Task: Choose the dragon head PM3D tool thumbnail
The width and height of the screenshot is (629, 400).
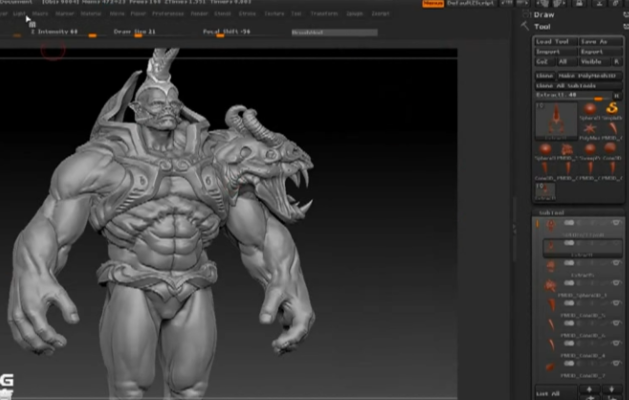Action: (567, 150)
